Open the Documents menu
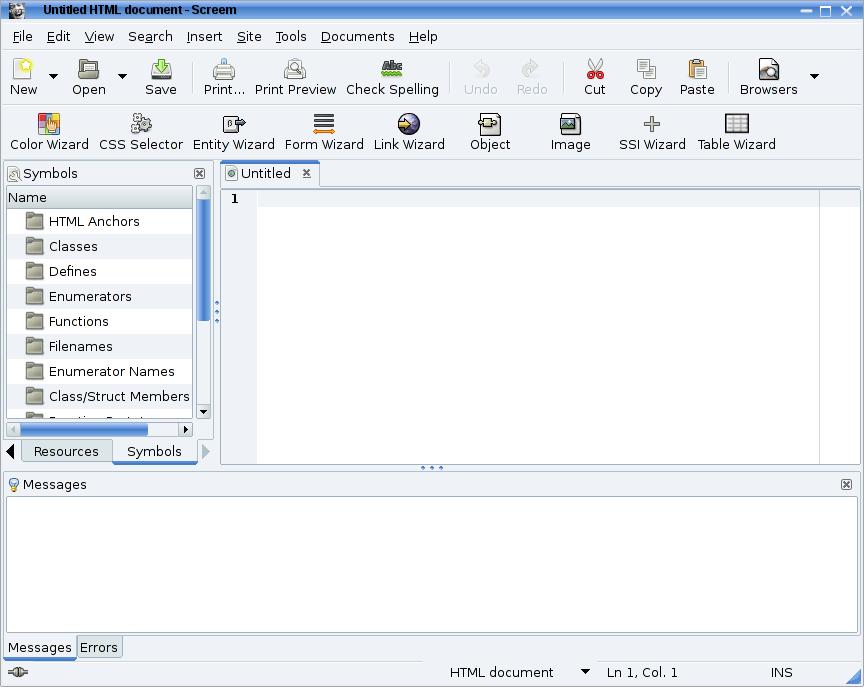This screenshot has width=864, height=687. point(357,36)
